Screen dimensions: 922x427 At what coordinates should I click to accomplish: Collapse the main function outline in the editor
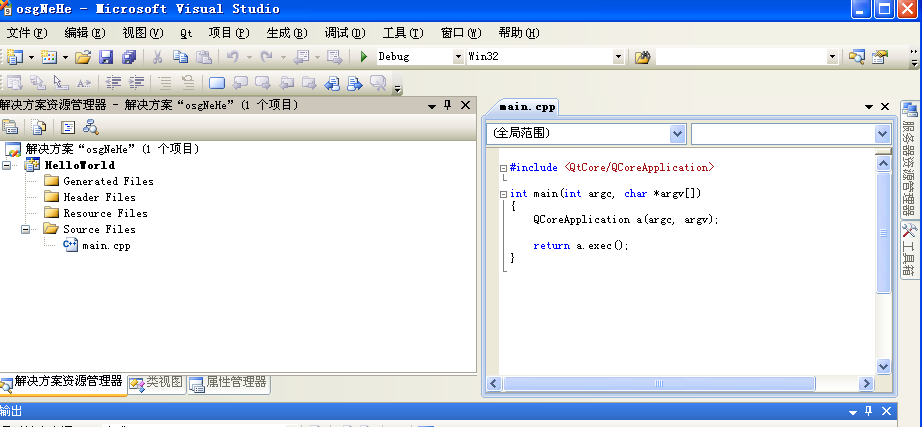coord(503,194)
